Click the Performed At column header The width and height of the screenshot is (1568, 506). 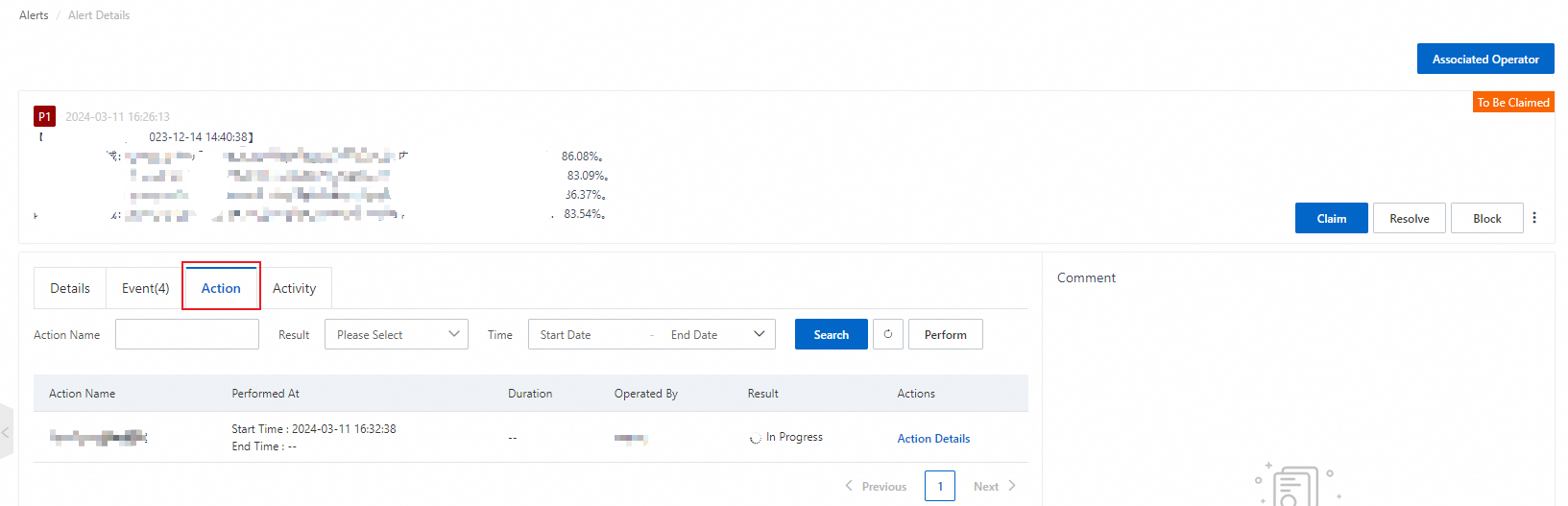click(265, 393)
